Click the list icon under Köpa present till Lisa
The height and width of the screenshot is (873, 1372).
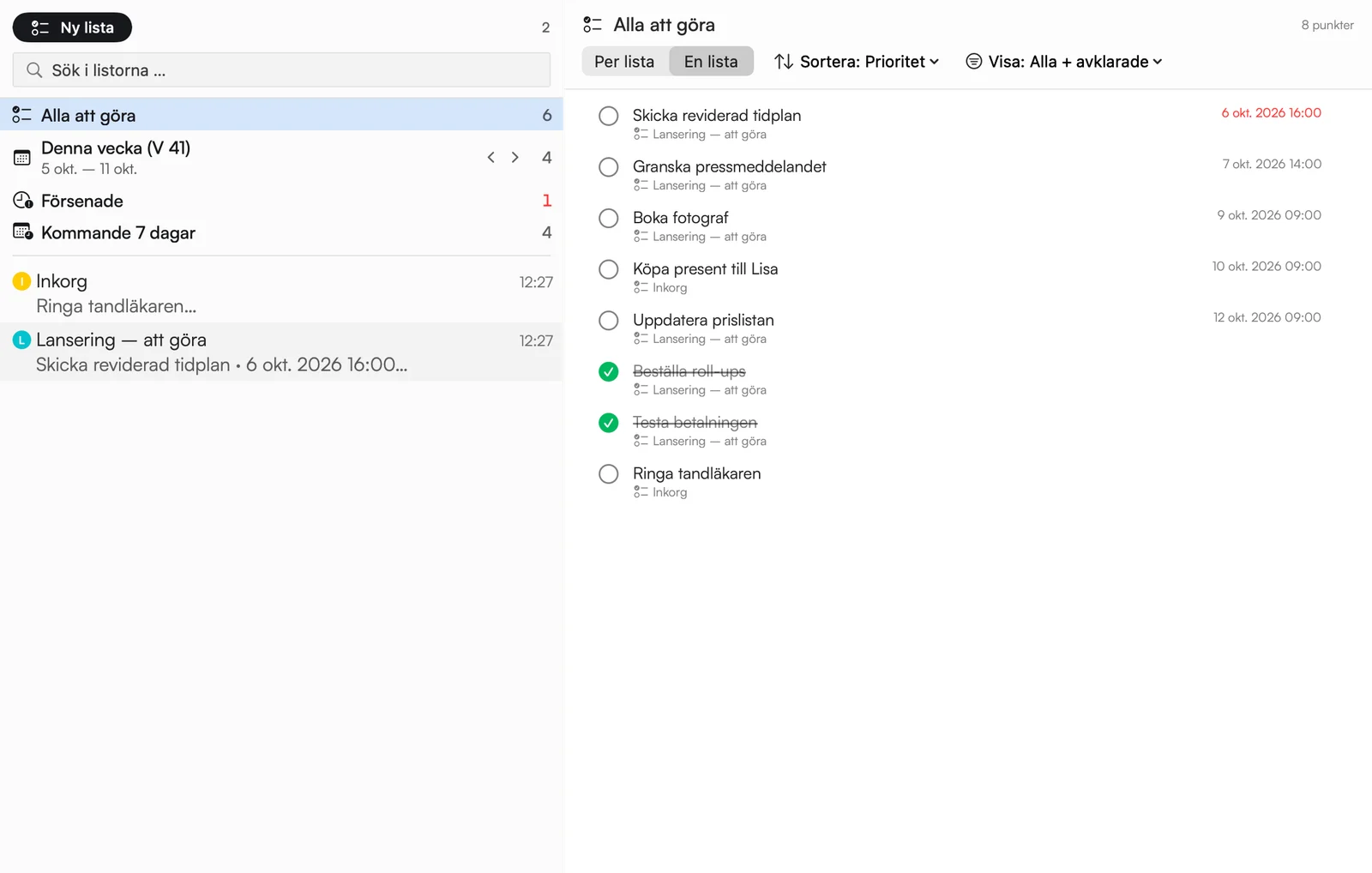(x=641, y=287)
